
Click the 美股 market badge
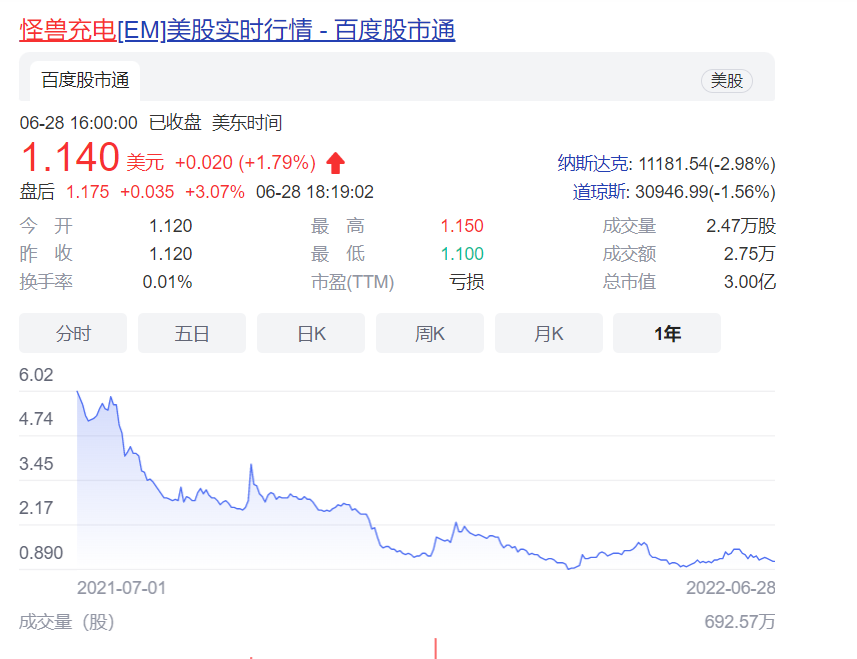pyautogui.click(x=726, y=81)
